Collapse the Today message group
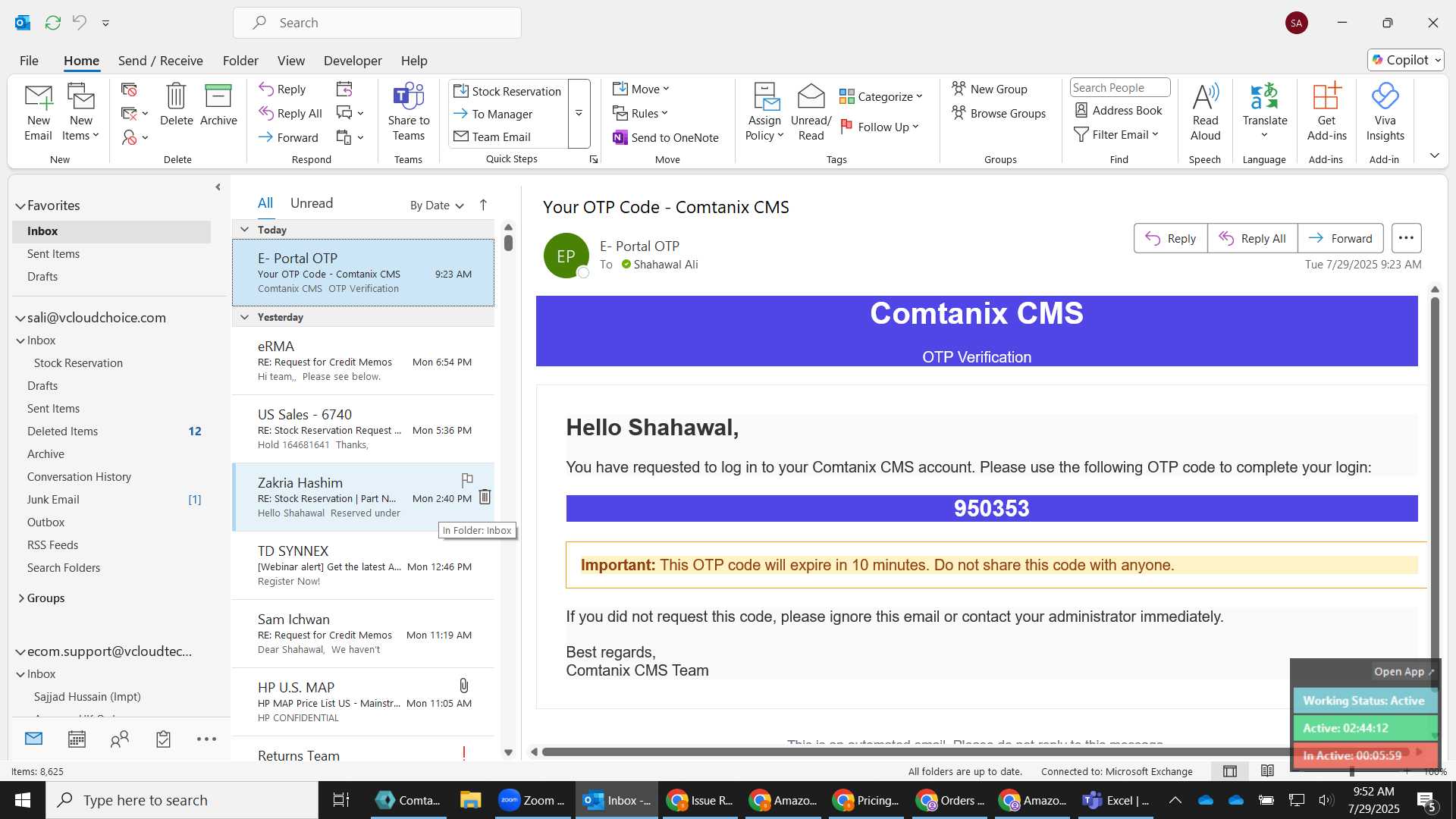This screenshot has width=1456, height=819. 244,229
